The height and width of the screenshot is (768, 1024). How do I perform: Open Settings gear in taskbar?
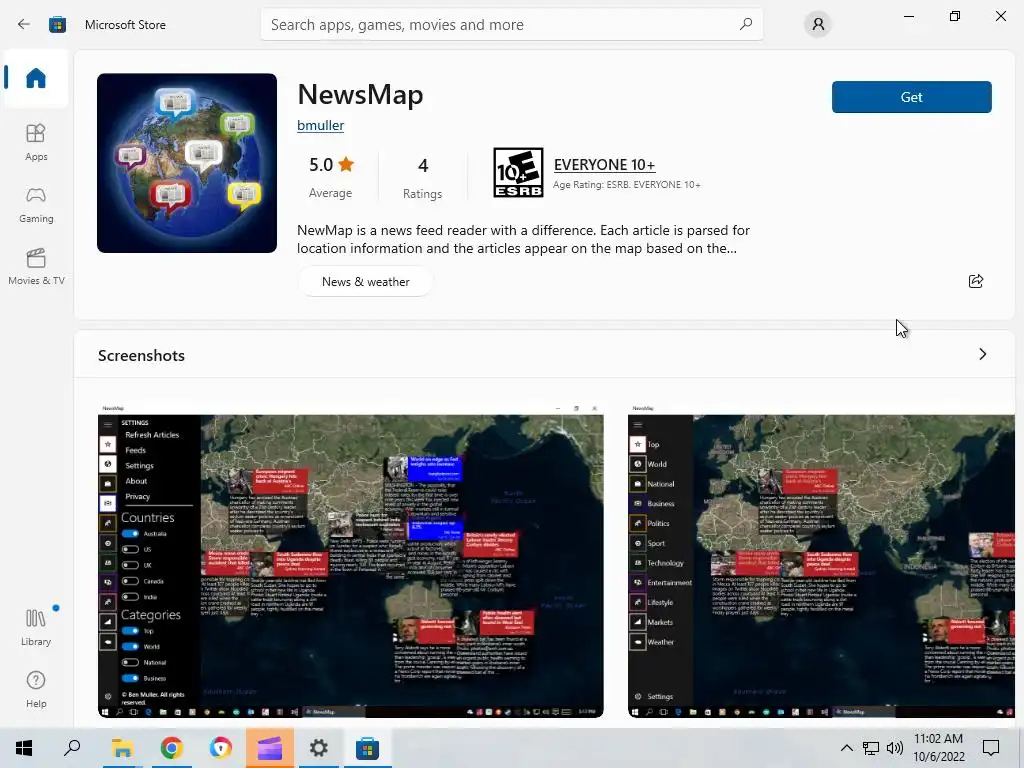(319, 748)
